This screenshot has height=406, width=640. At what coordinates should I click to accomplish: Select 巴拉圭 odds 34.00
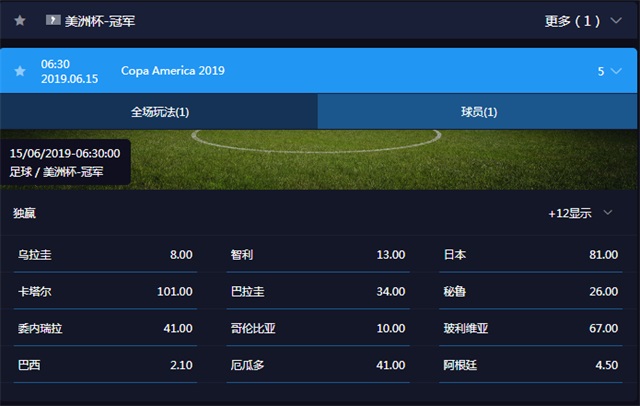coord(318,292)
